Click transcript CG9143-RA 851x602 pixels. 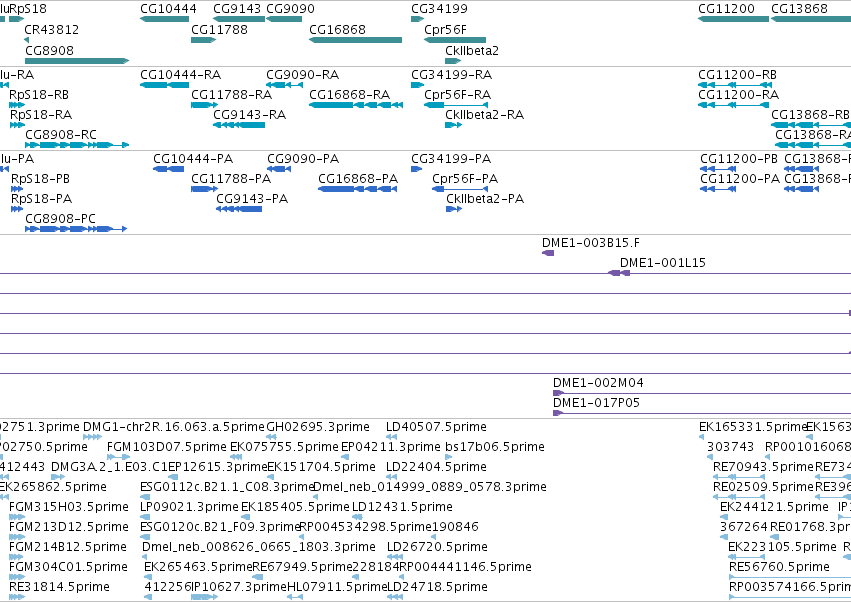(x=239, y=125)
